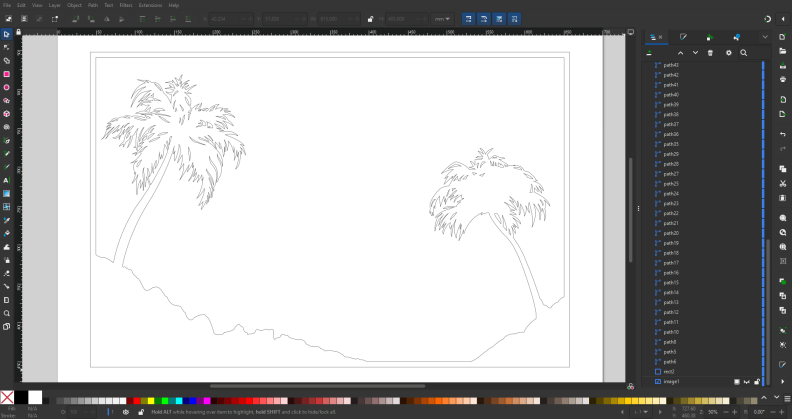The width and height of the screenshot is (792, 419).
Task: Click Select All toolbar icon
Action: click(9, 19)
